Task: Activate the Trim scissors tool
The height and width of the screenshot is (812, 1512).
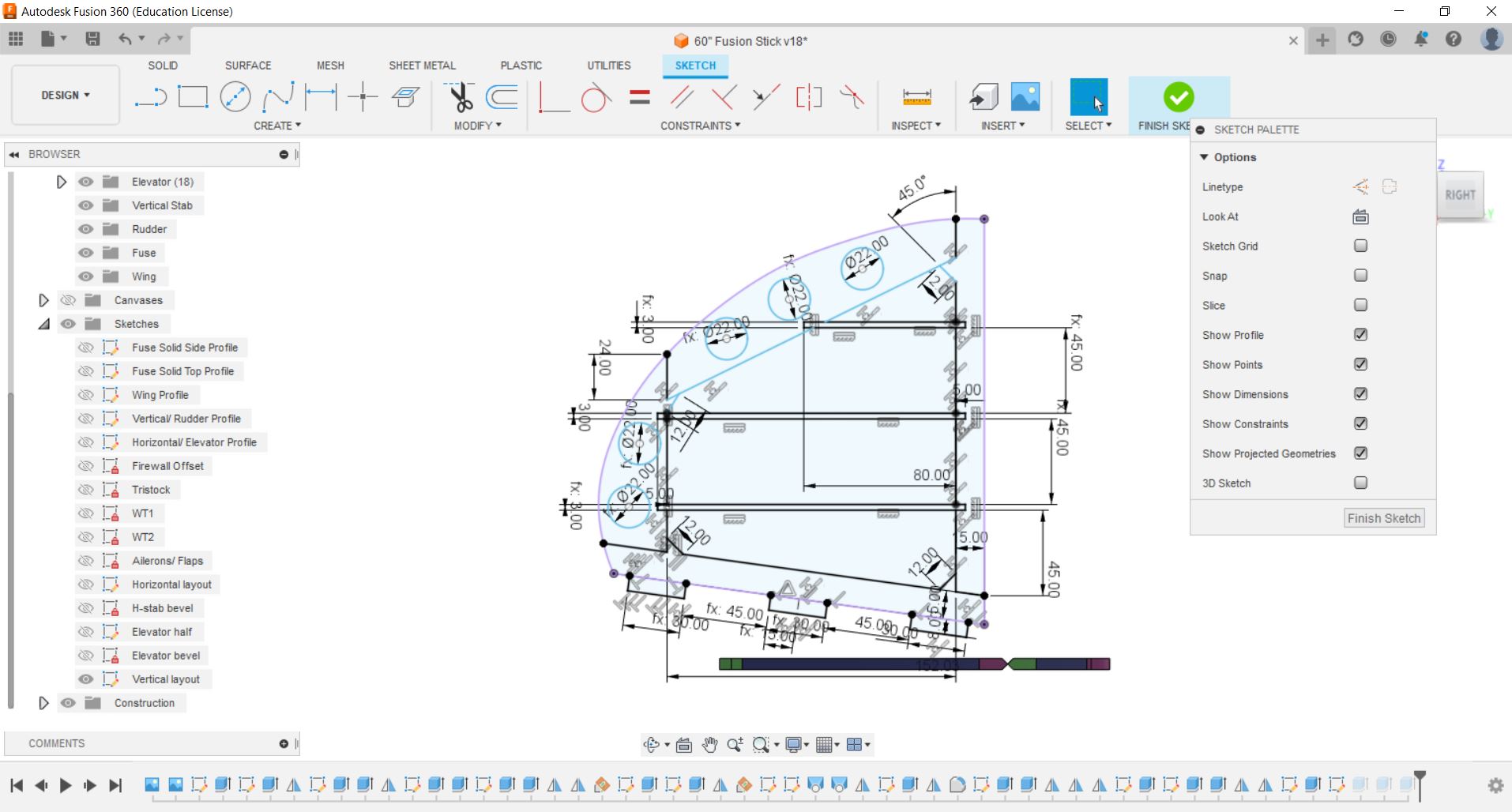Action: [460, 97]
